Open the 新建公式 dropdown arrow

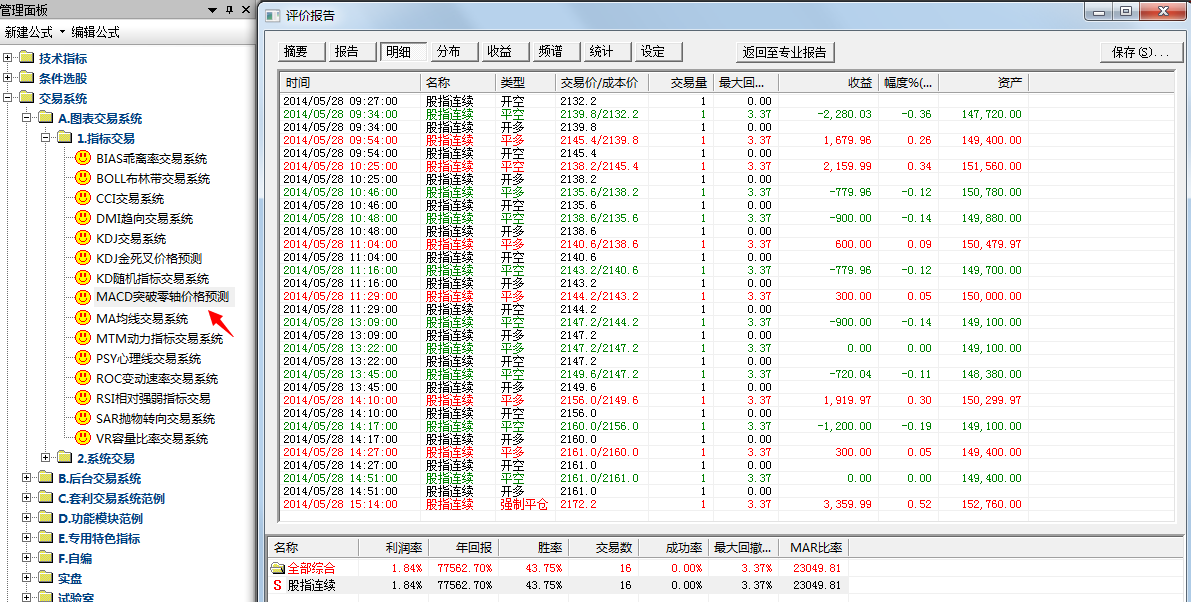pos(62,32)
